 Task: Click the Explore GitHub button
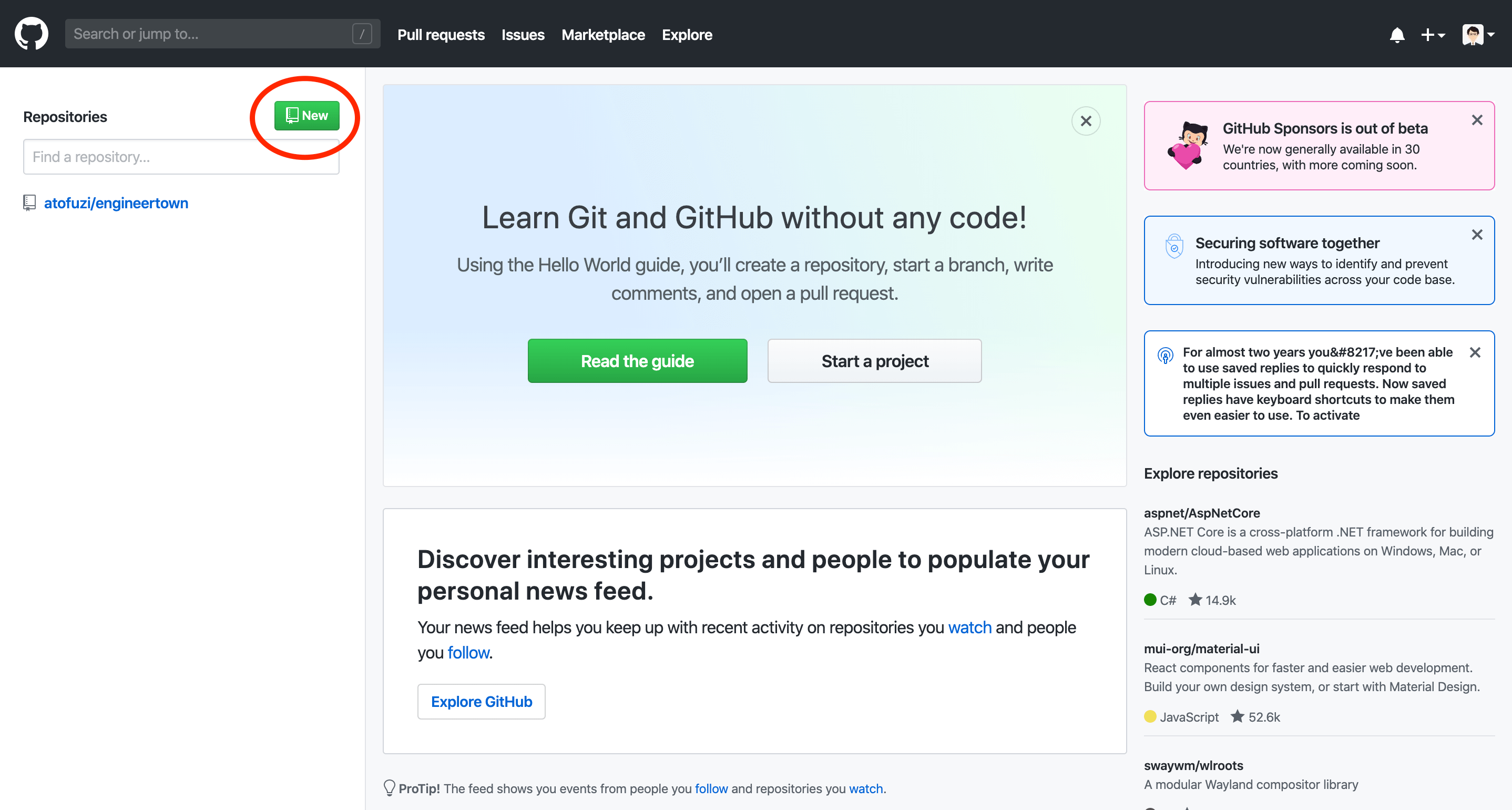[481, 701]
